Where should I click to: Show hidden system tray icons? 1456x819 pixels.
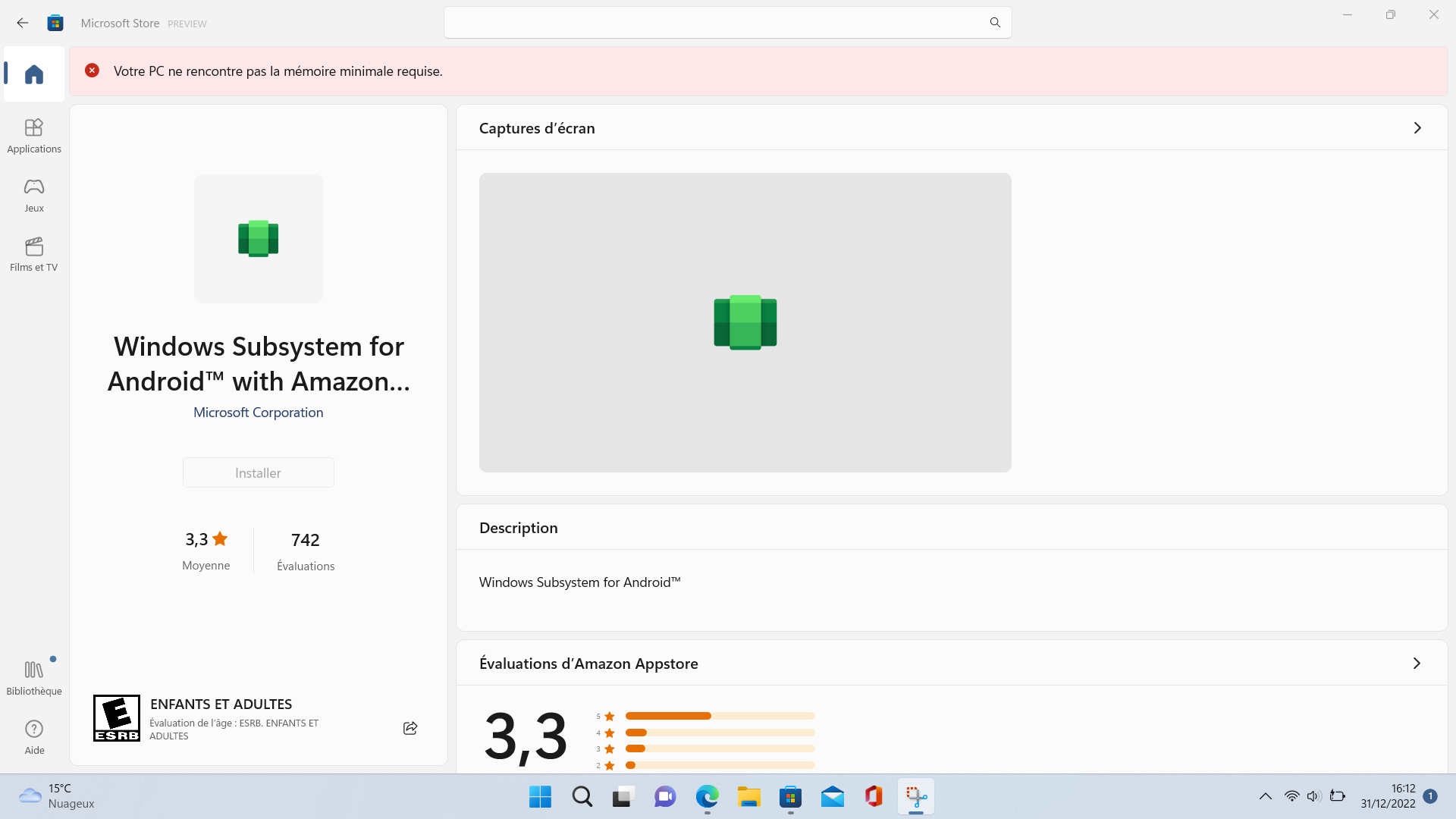(1266, 796)
